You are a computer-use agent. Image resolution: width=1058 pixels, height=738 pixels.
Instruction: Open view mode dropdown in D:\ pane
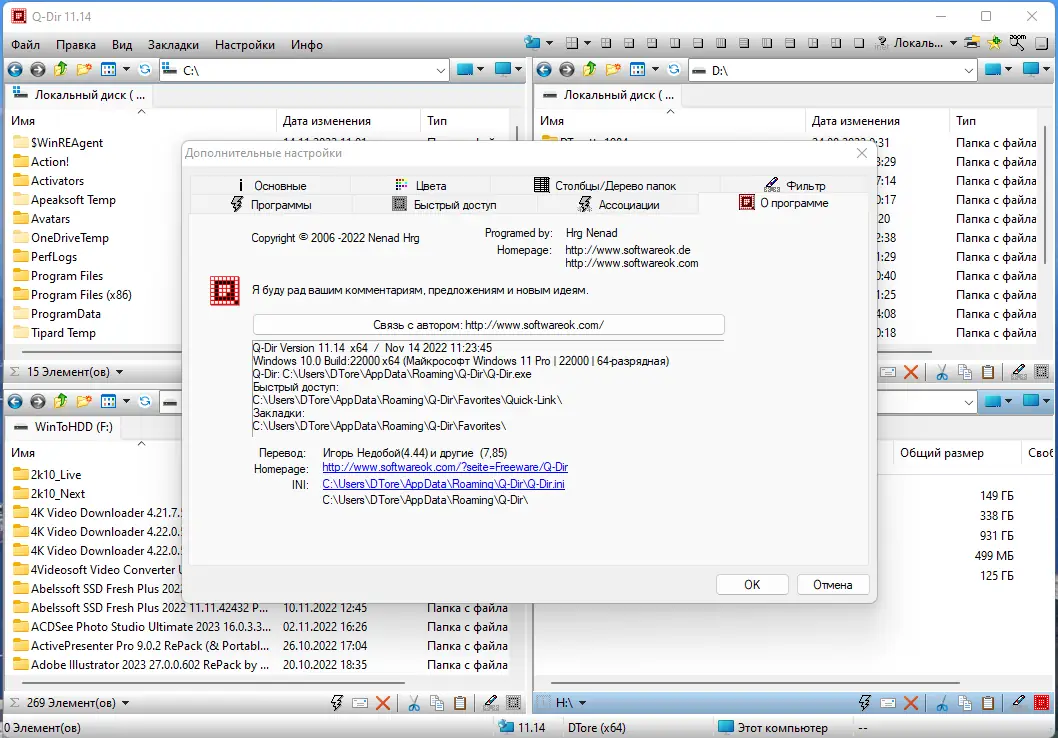(655, 69)
